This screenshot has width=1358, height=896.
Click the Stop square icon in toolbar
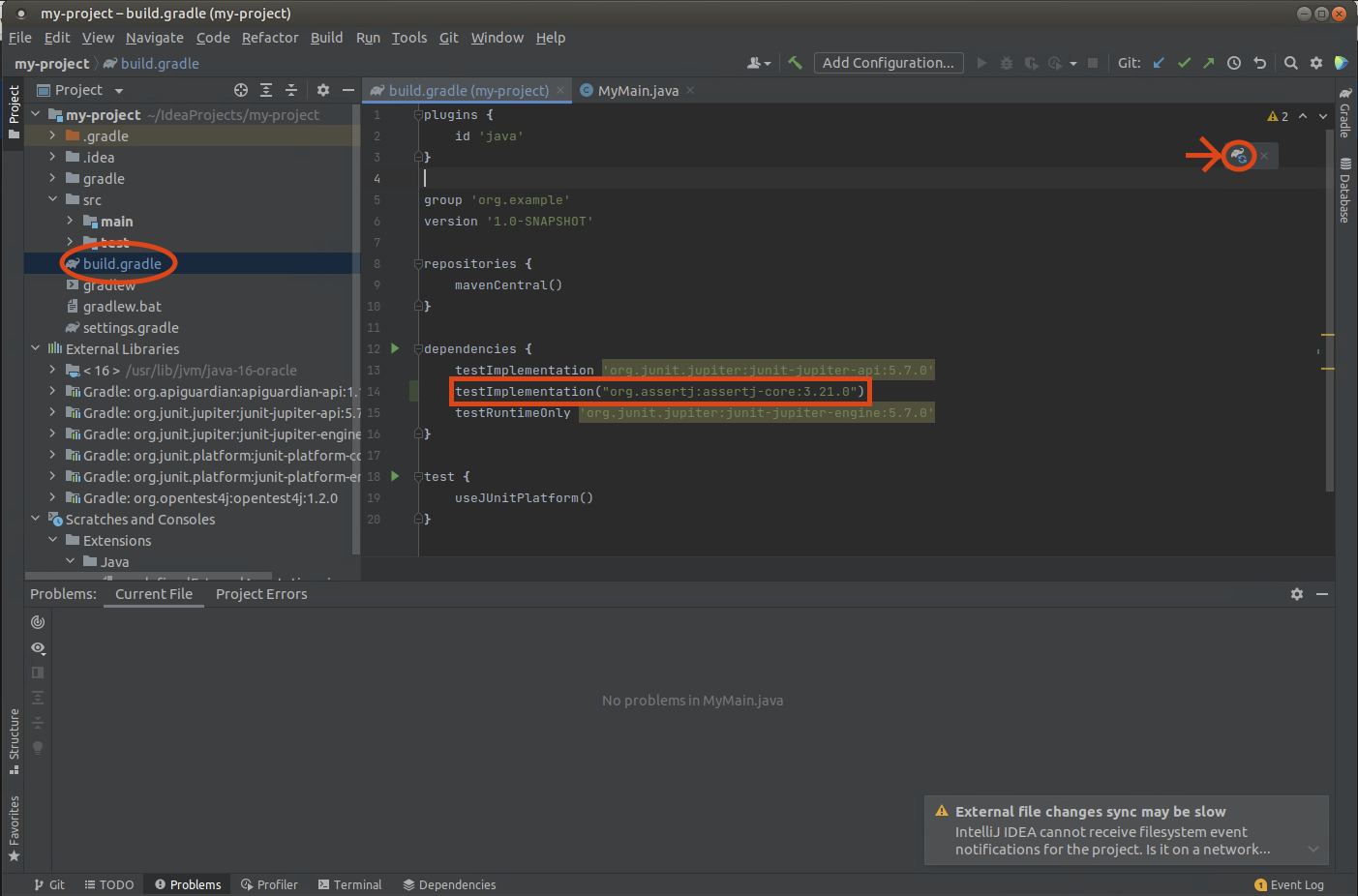pos(1093,63)
